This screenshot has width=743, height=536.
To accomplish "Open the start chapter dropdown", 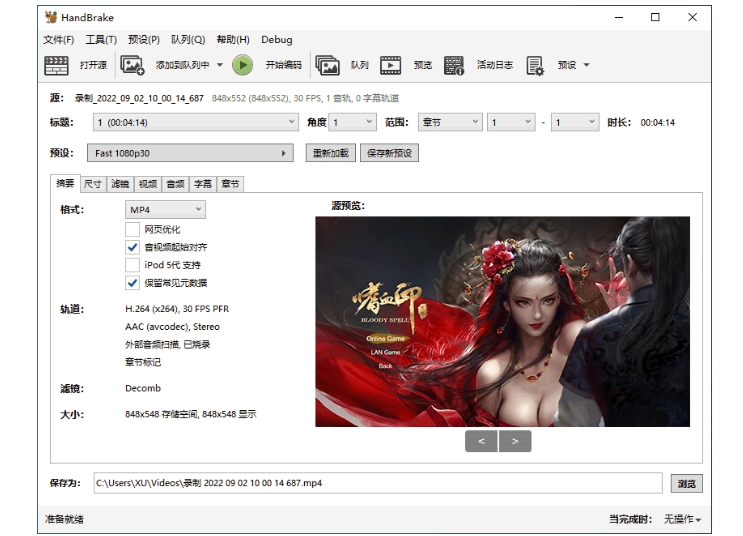I will (511, 122).
